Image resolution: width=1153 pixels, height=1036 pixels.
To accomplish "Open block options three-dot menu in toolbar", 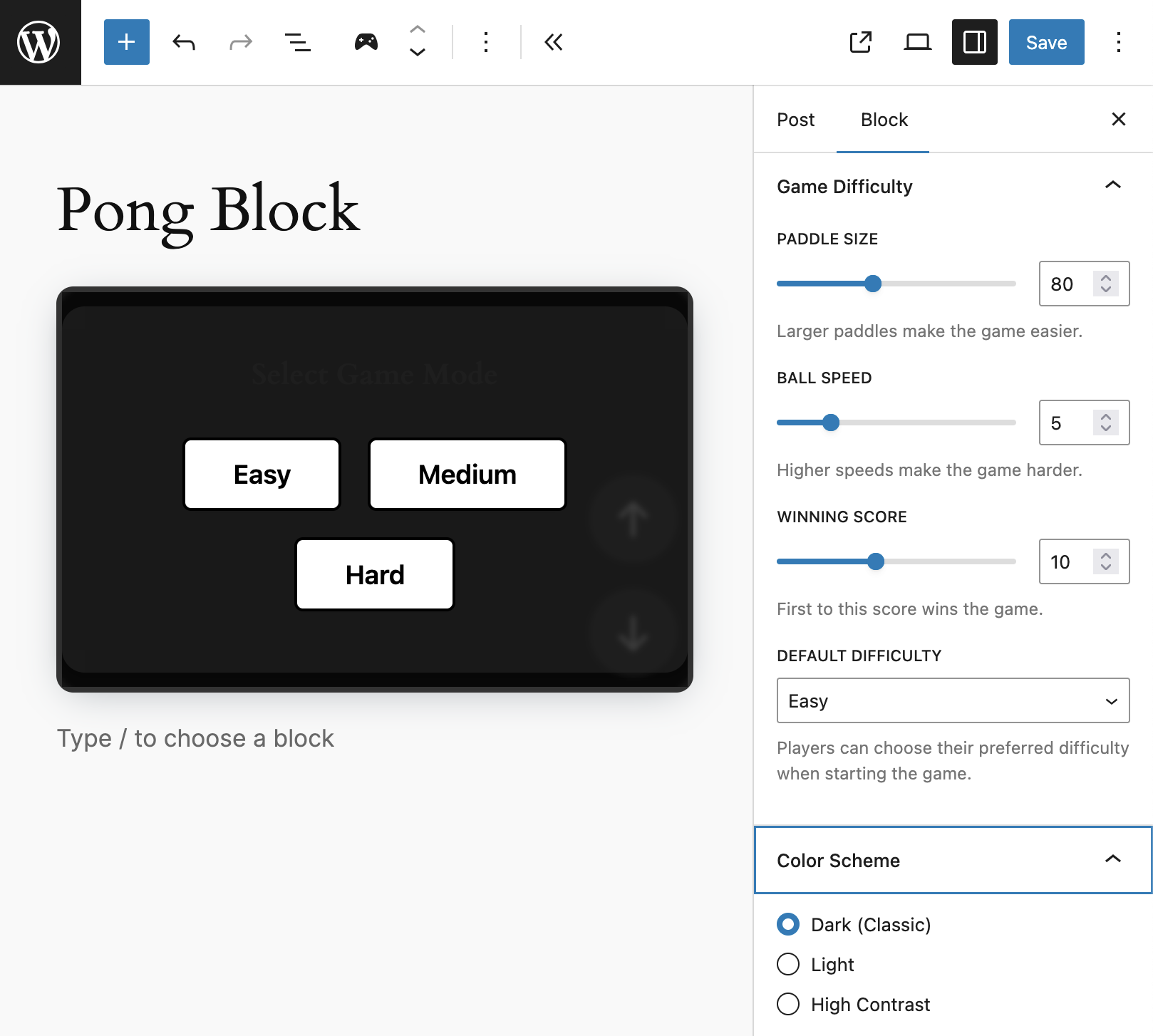I will tap(486, 42).
